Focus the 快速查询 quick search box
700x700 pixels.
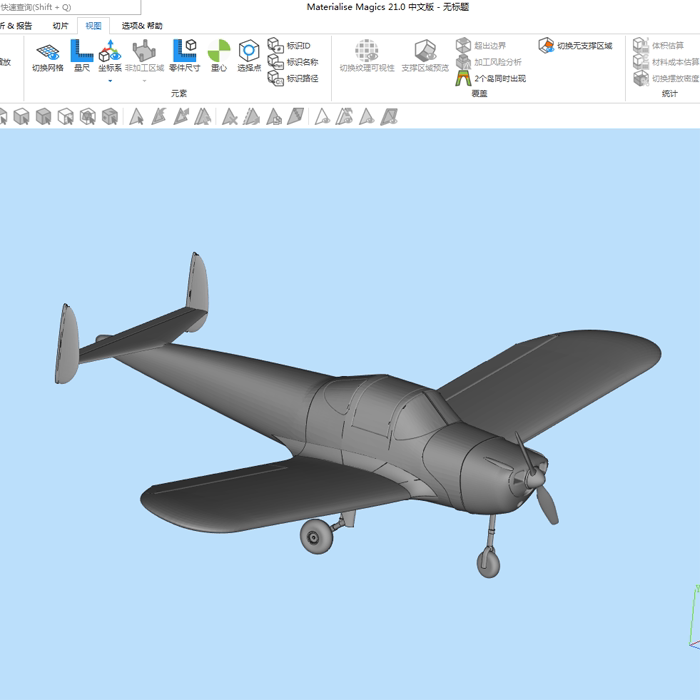[70, 7]
